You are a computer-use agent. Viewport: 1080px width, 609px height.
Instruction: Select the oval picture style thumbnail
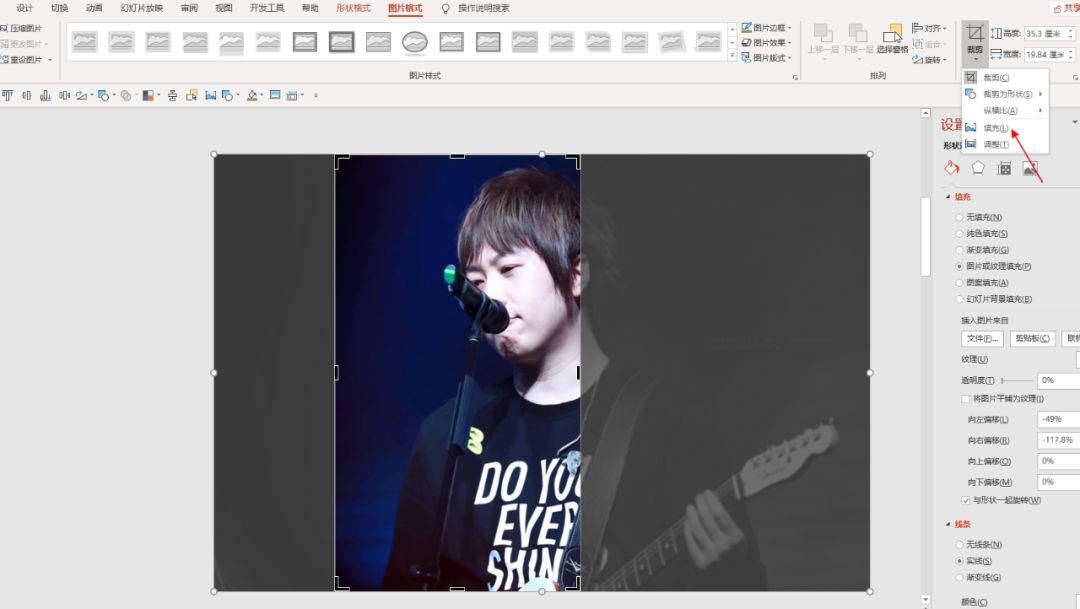(415, 42)
